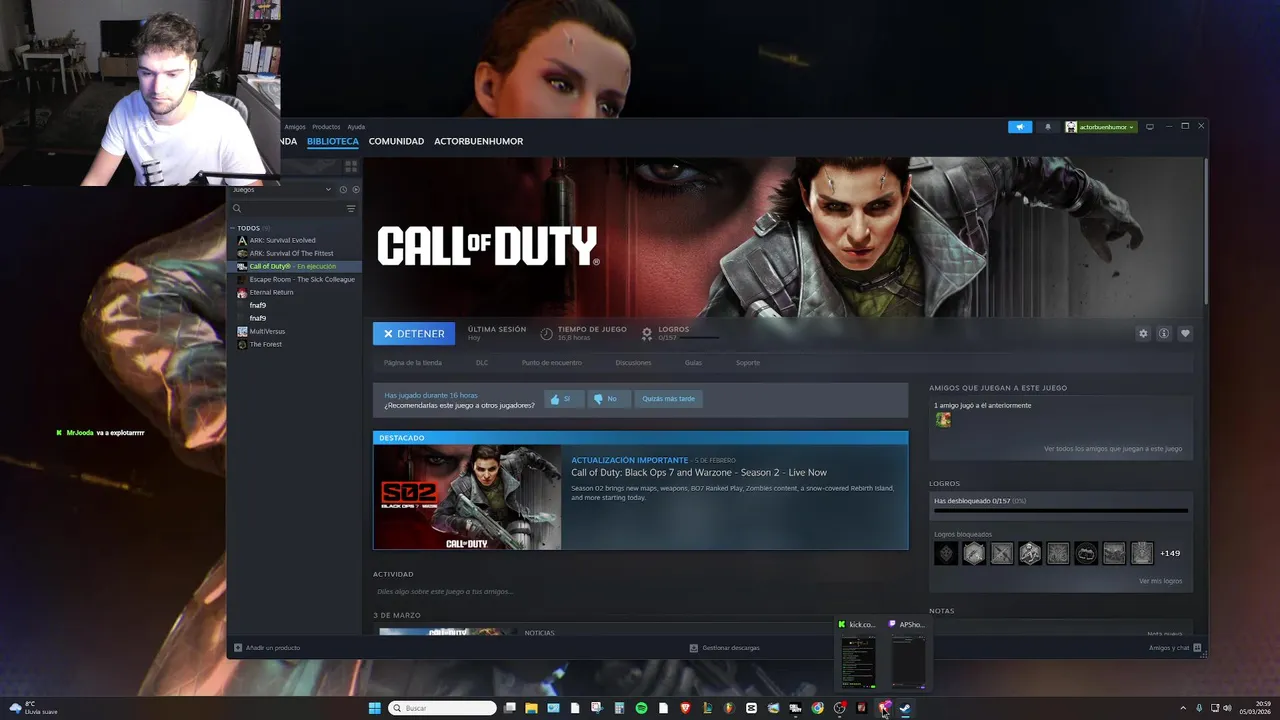This screenshot has height=720, width=1280.
Task: Select ARK: Survival Evolved in library
Action: click(282, 240)
